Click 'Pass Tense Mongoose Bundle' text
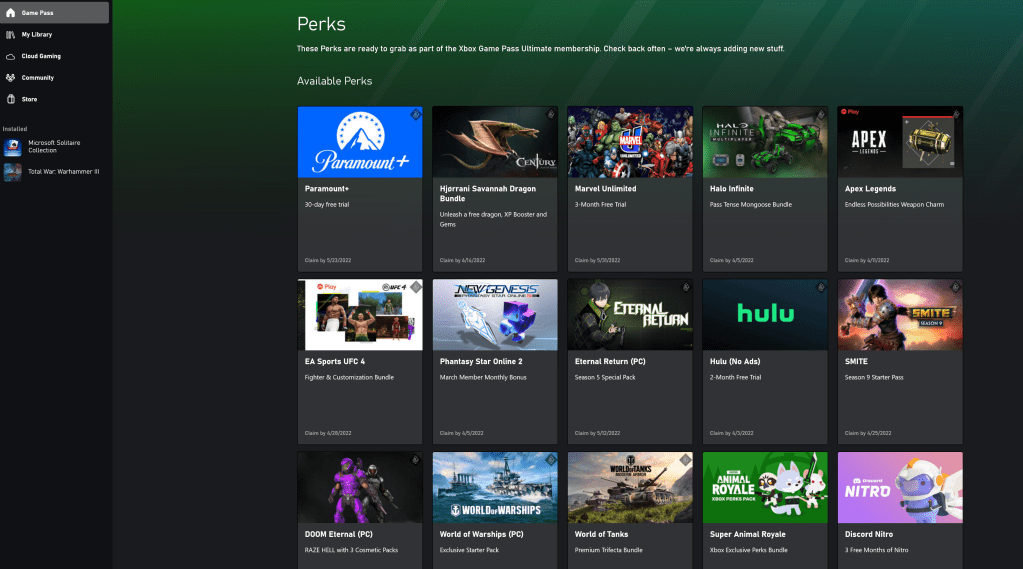 click(x=751, y=204)
